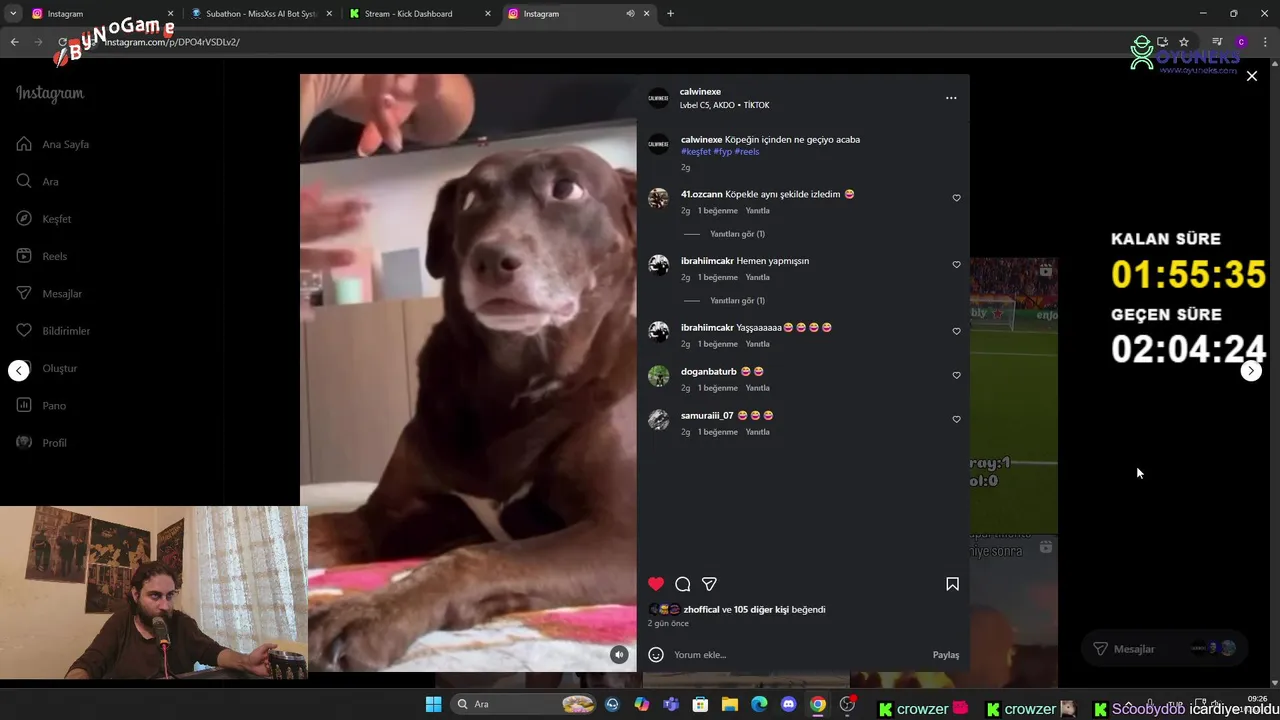
Task: Like samuraiii_07 comment heart
Action: click(956, 419)
